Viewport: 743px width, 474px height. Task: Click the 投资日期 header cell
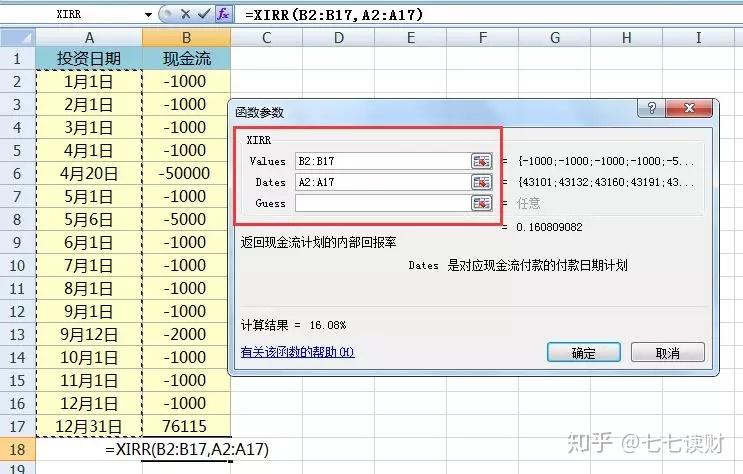pyautogui.click(x=89, y=58)
